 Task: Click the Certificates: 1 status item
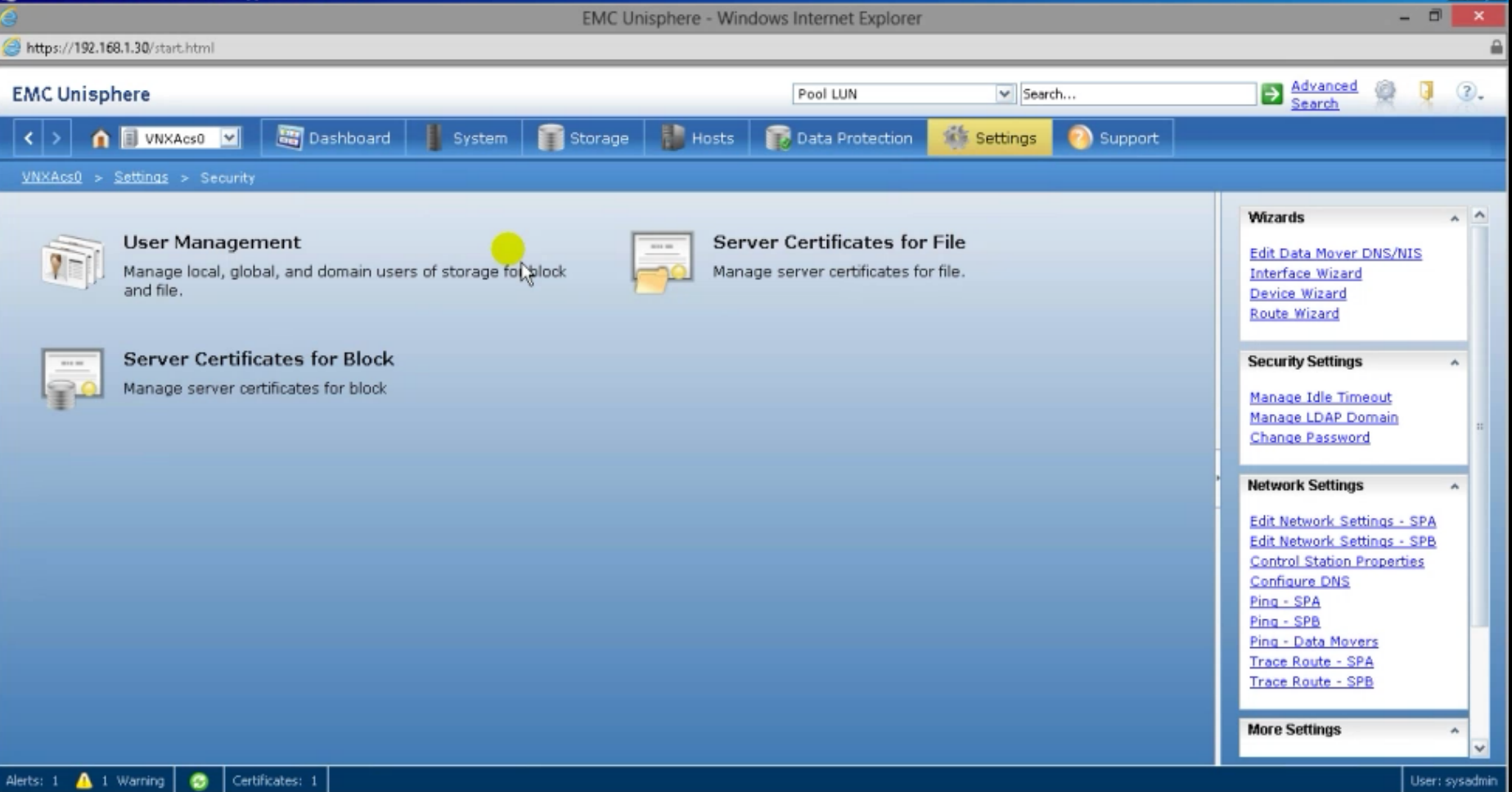(275, 781)
